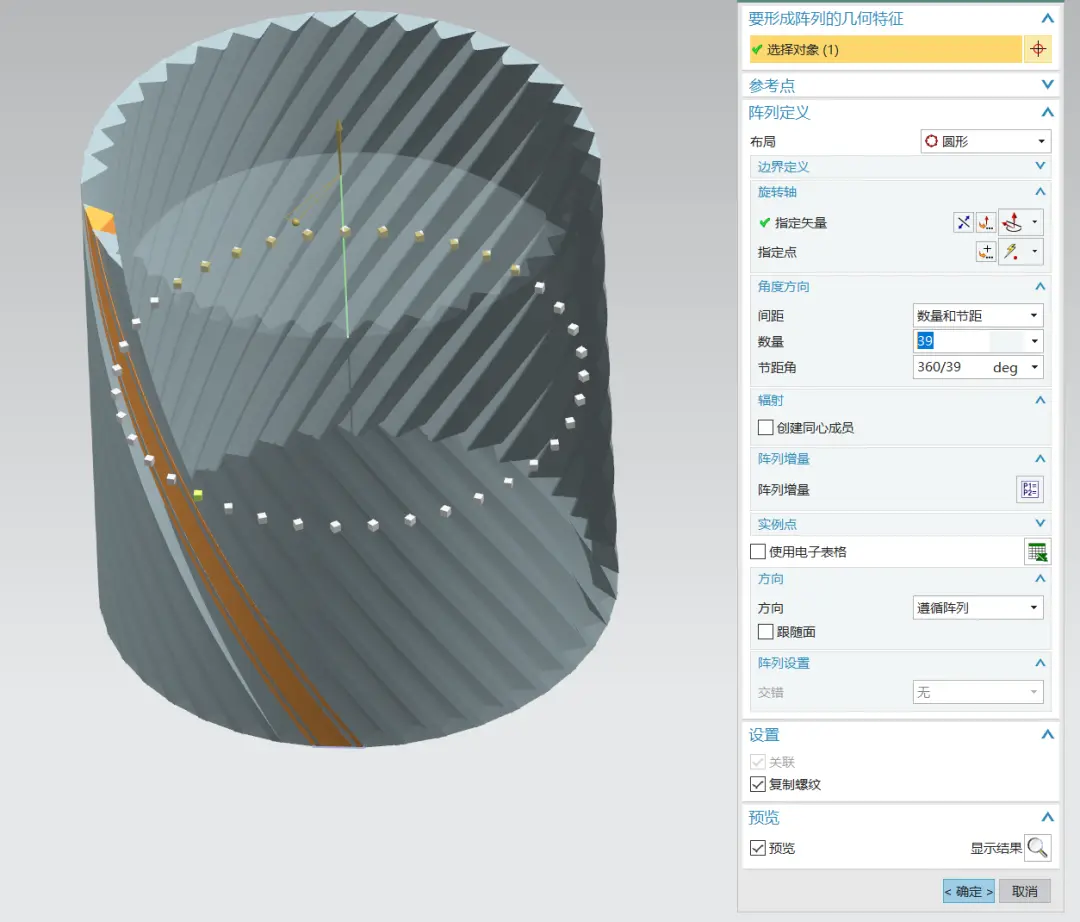
Task: Activate the 选择对象 (1) selection row
Action: (x=886, y=50)
